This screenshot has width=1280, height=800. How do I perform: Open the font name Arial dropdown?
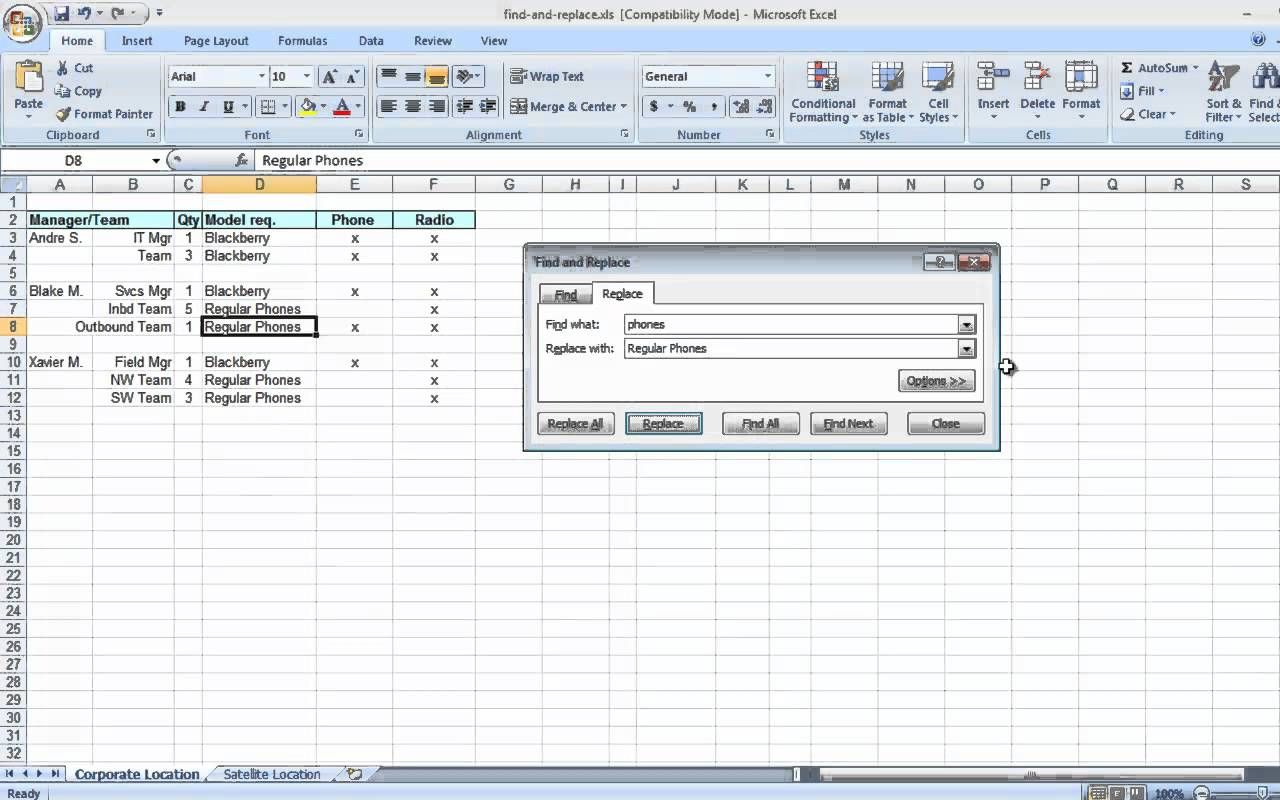(x=262, y=76)
